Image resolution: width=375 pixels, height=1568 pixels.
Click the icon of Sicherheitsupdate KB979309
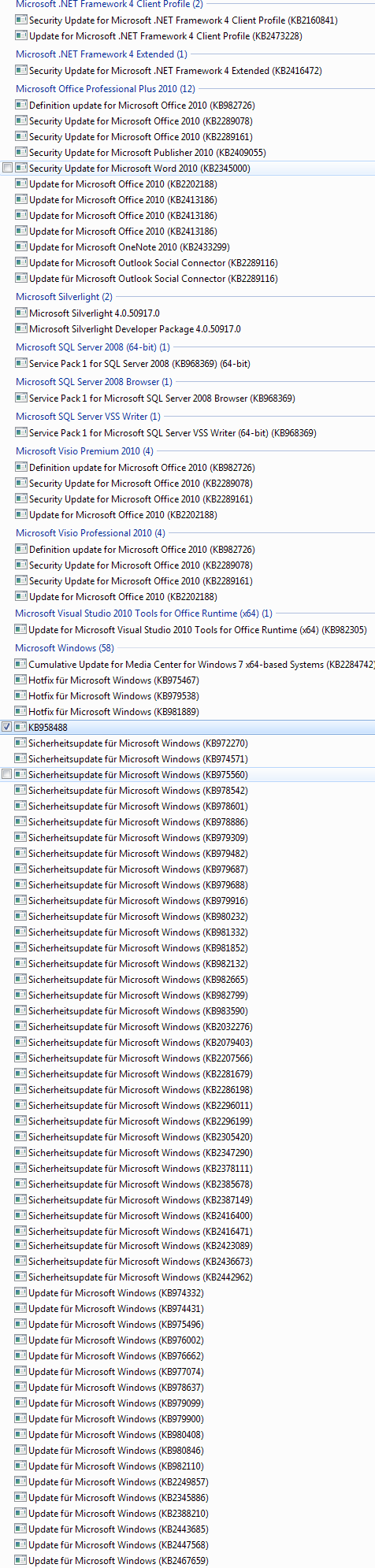tap(20, 838)
